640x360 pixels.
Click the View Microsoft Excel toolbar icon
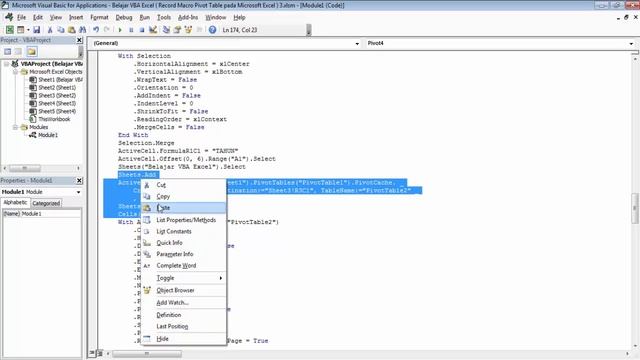tap(10, 30)
